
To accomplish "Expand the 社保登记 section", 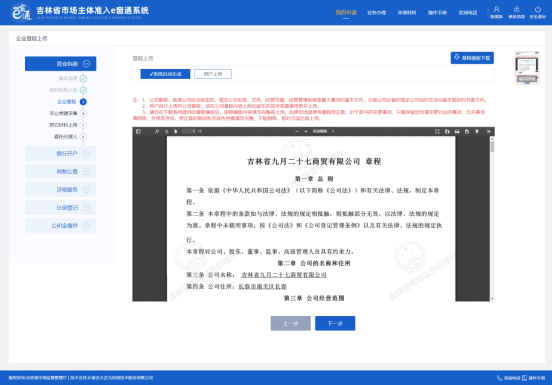I will pyautogui.click(x=61, y=208).
